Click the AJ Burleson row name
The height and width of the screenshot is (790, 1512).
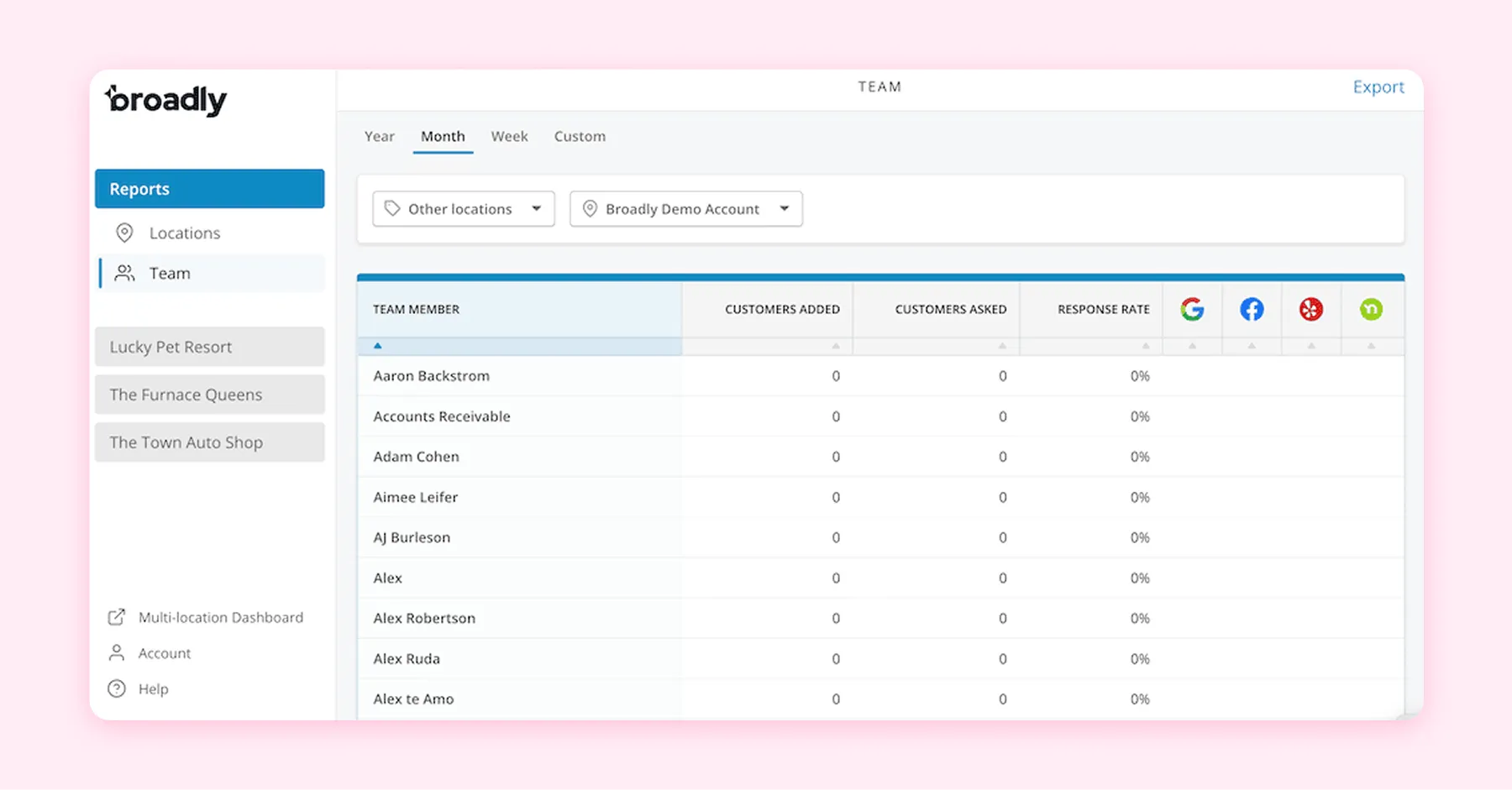click(412, 537)
